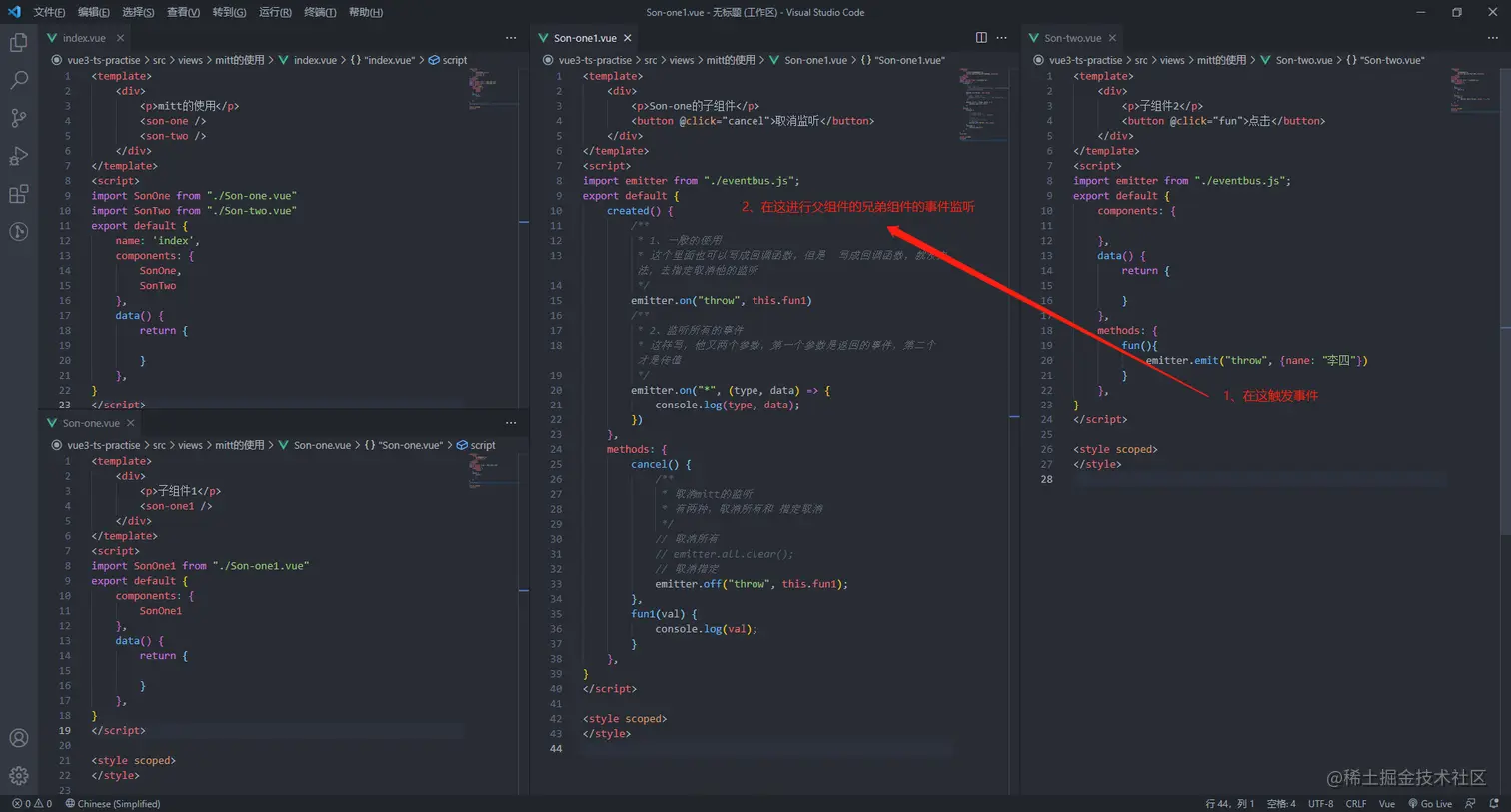Open the 查看(V) menu

click(x=183, y=12)
